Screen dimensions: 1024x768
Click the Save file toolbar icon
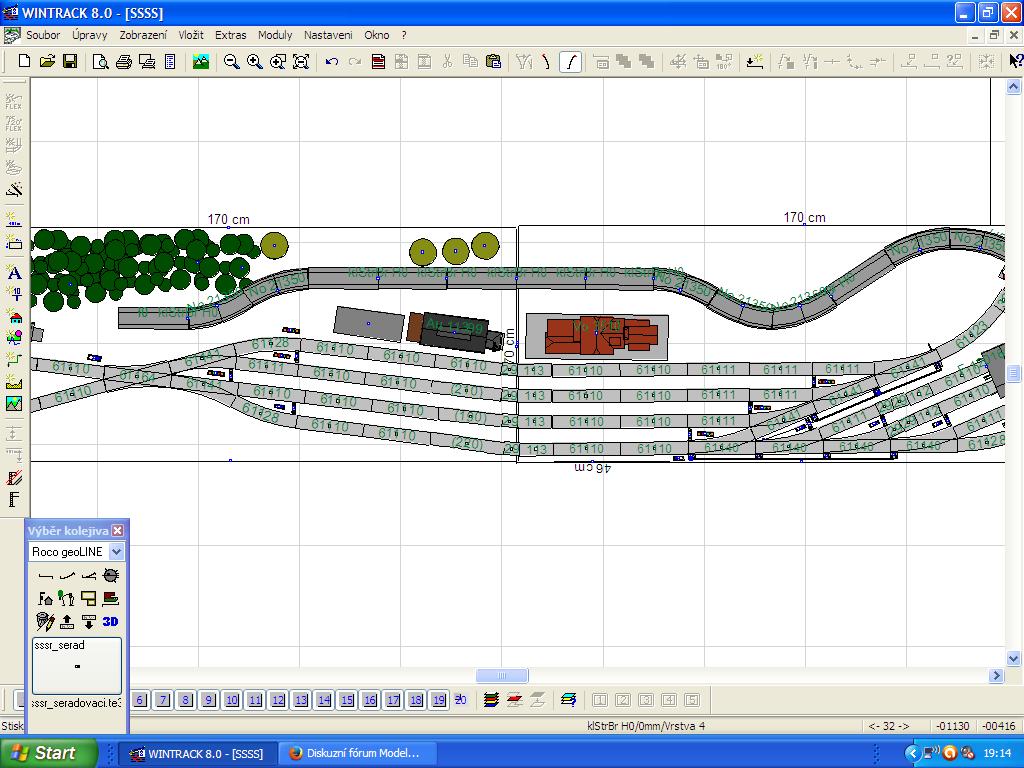point(70,62)
